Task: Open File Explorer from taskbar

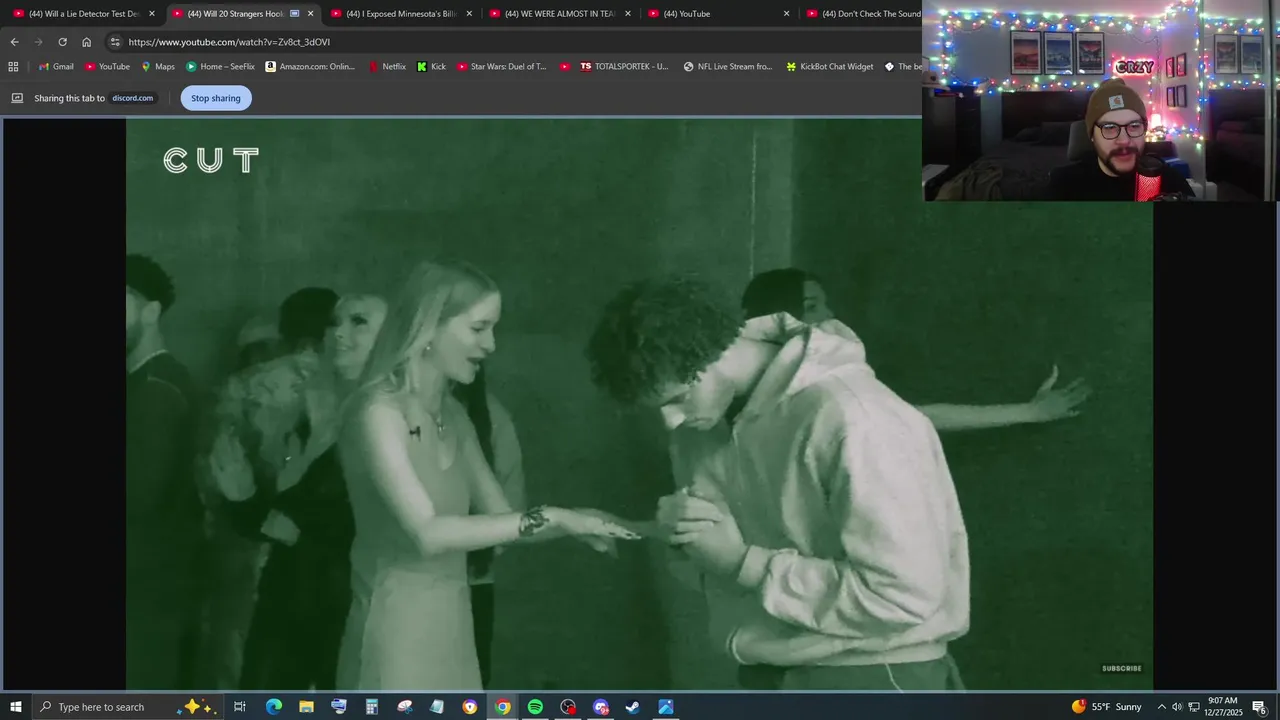Action: tap(306, 707)
